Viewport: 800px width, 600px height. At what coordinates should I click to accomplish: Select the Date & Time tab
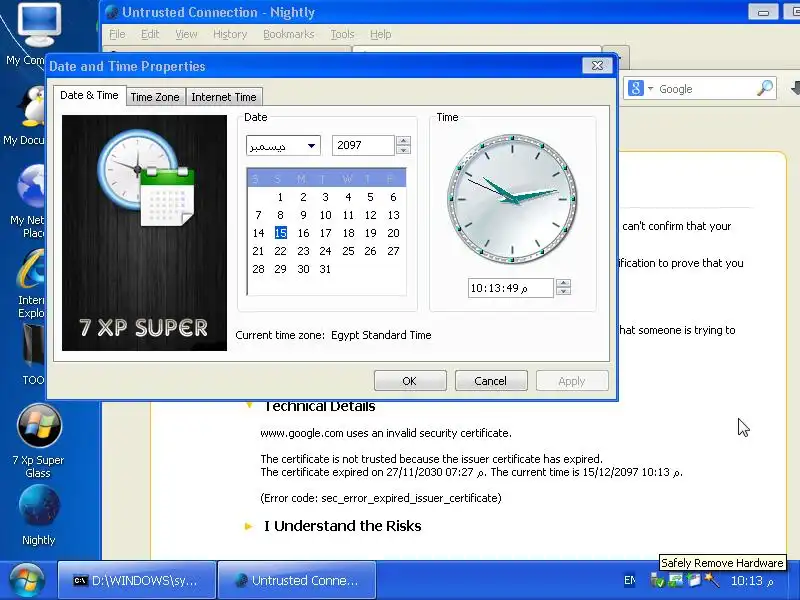coord(89,95)
